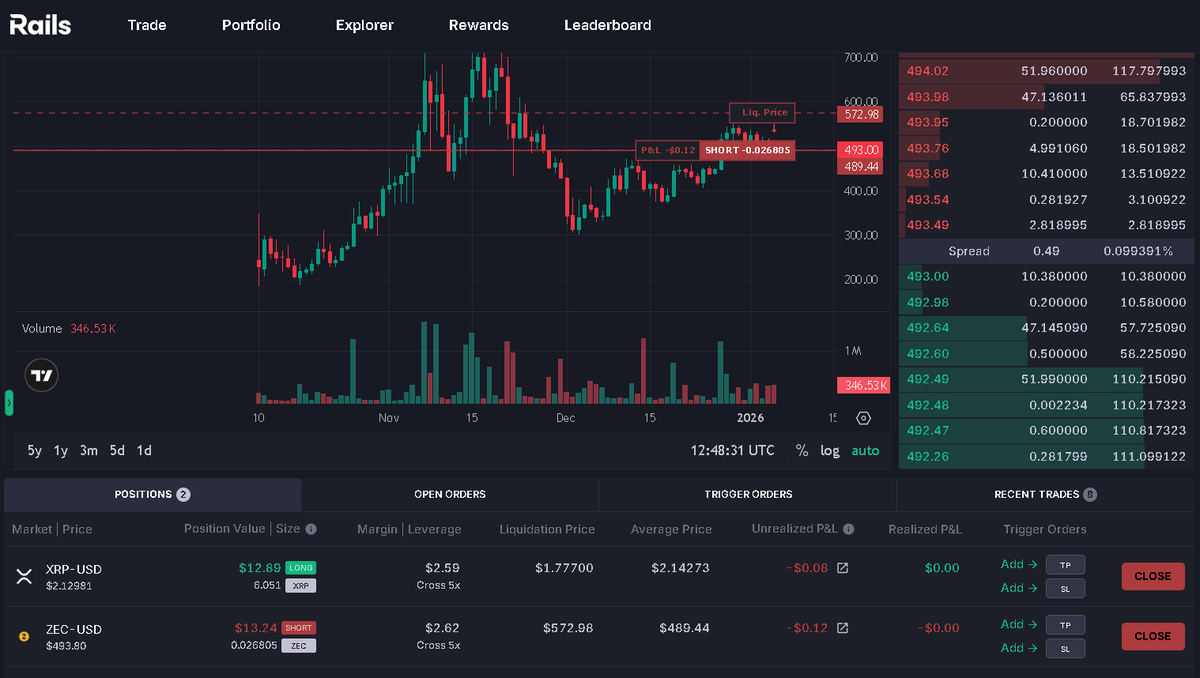Share XRP-USD unrealized P&L
Viewport: 1200px width, 678px height.
point(842,568)
